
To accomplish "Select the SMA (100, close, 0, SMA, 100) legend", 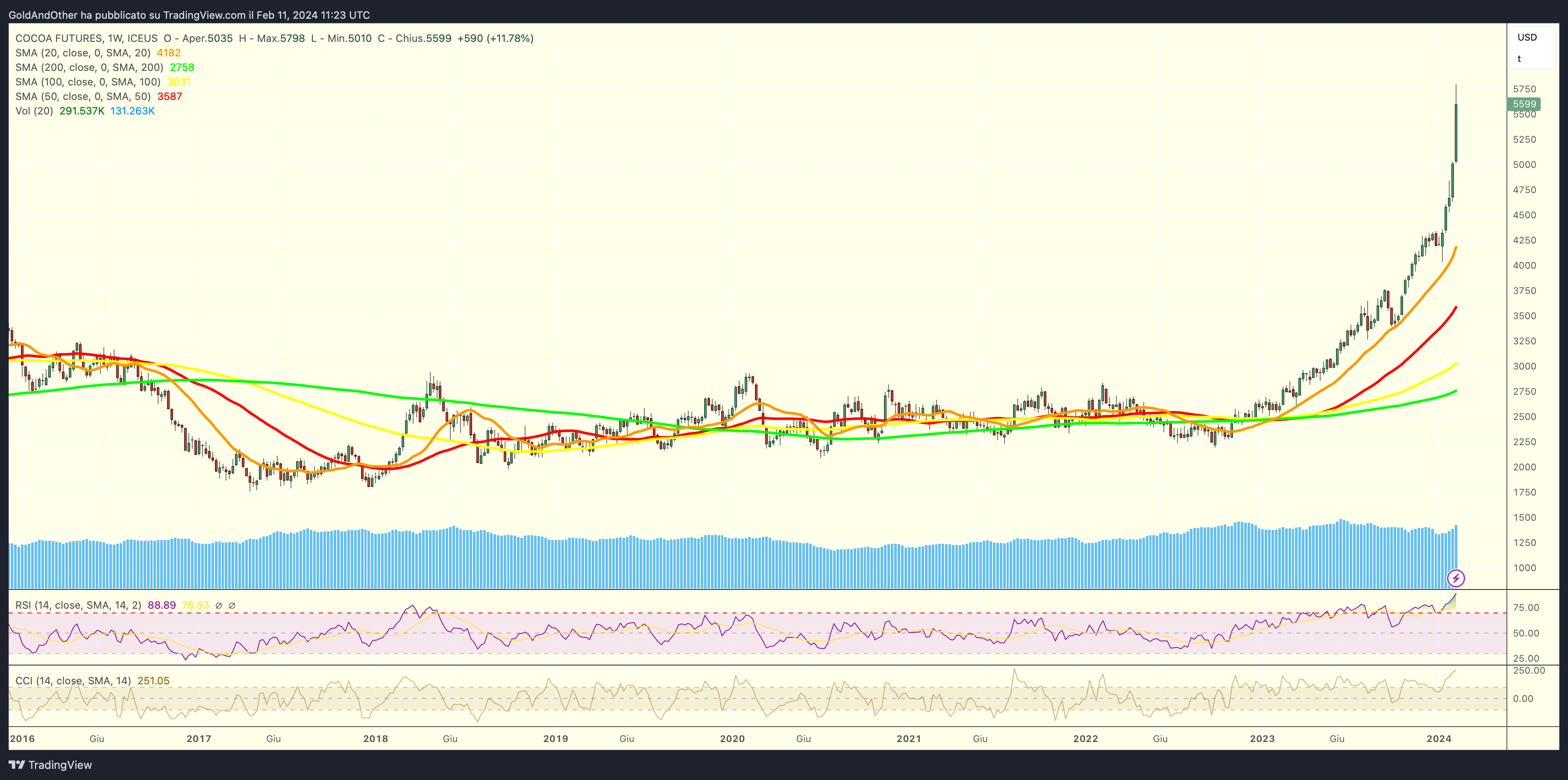I will click(x=88, y=82).
